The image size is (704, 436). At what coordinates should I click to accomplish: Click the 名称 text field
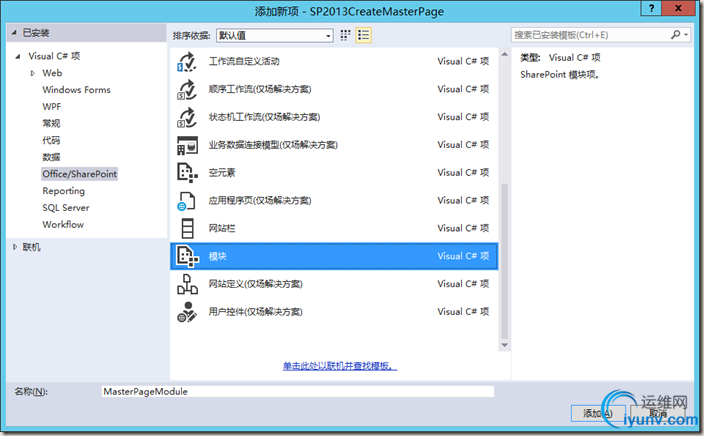coord(298,392)
